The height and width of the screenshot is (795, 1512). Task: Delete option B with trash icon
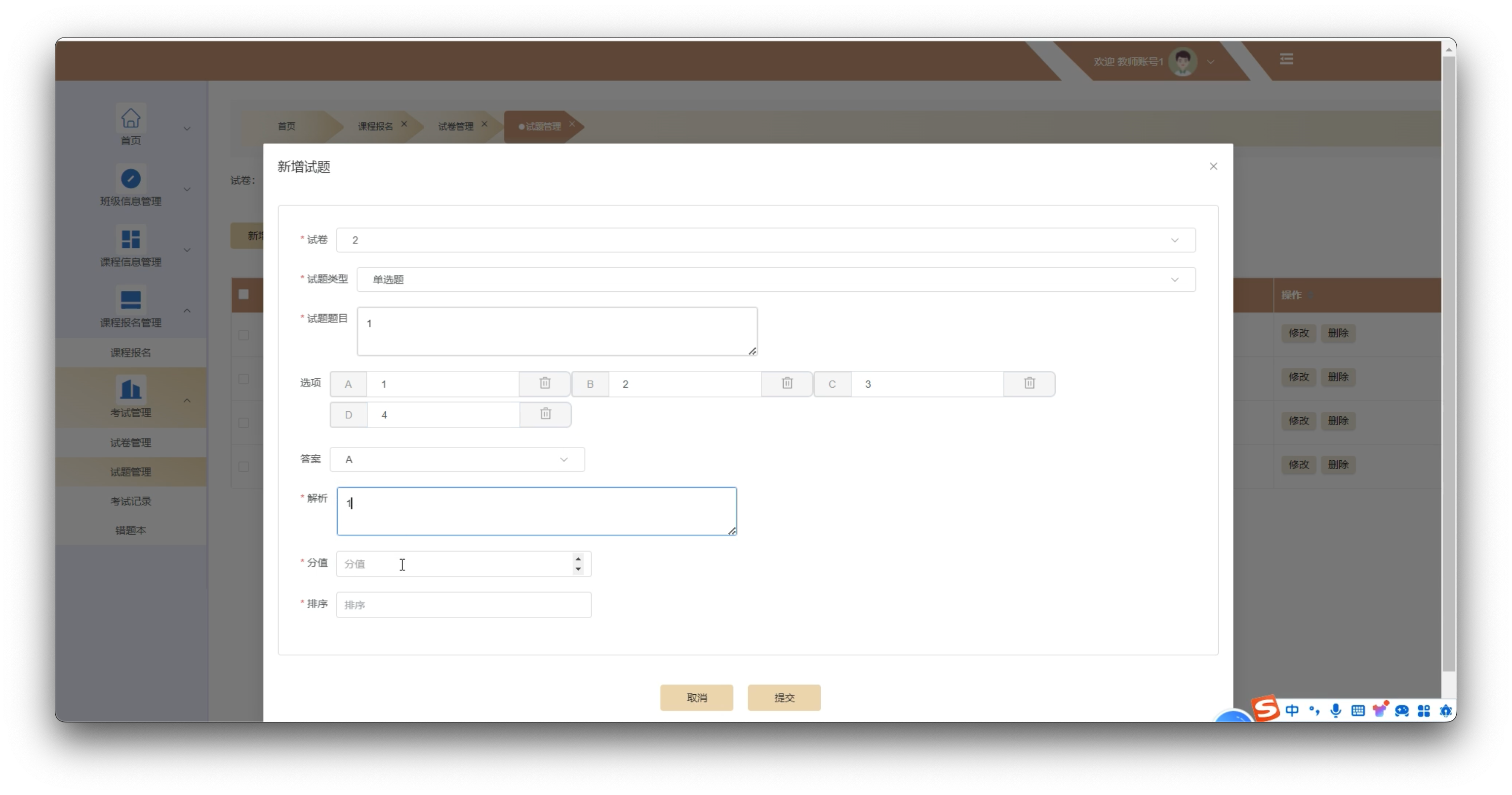click(787, 383)
